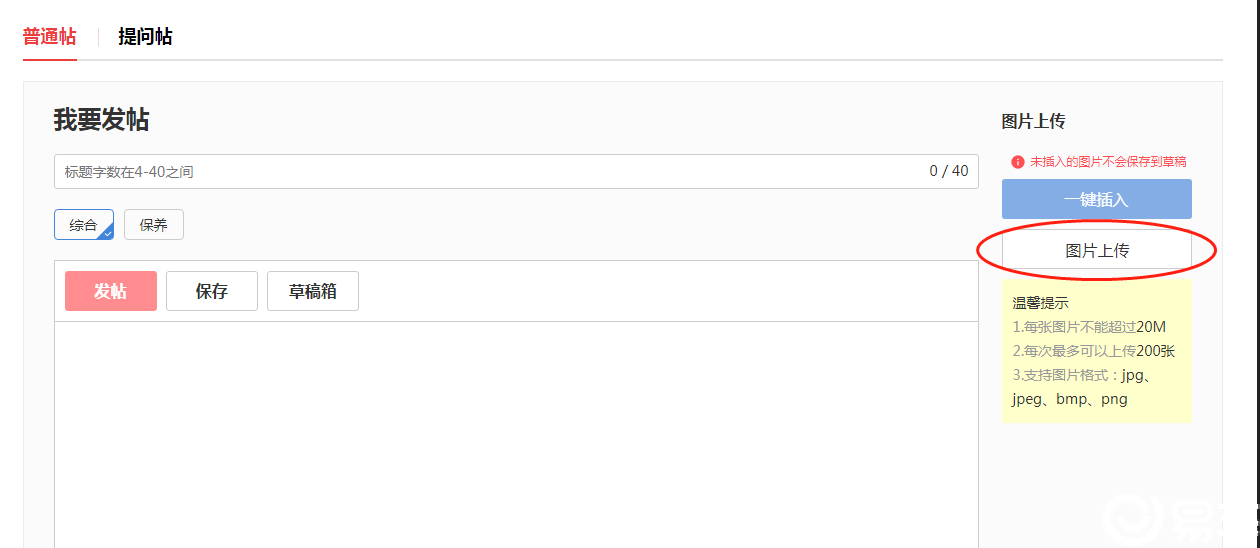The width and height of the screenshot is (1260, 548).
Task: Open the 提问帖 tab
Action: (x=145, y=37)
